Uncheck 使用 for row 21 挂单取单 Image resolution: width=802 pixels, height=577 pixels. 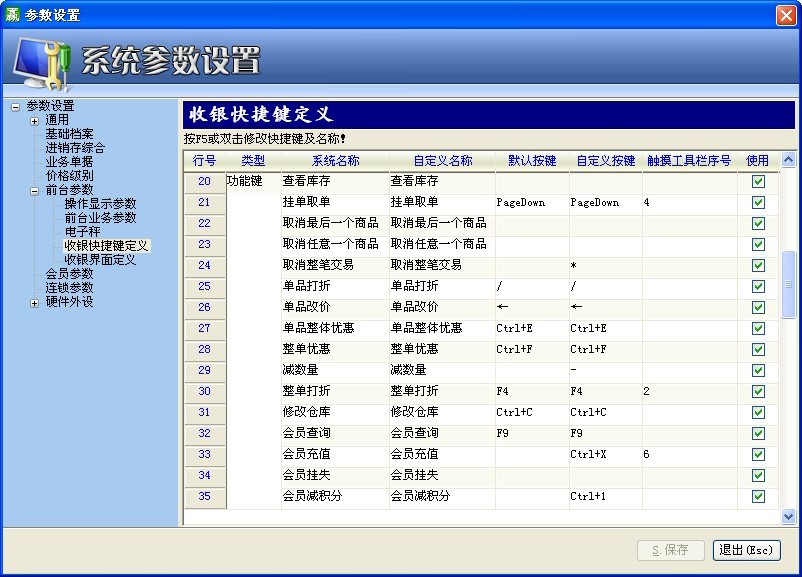point(758,203)
